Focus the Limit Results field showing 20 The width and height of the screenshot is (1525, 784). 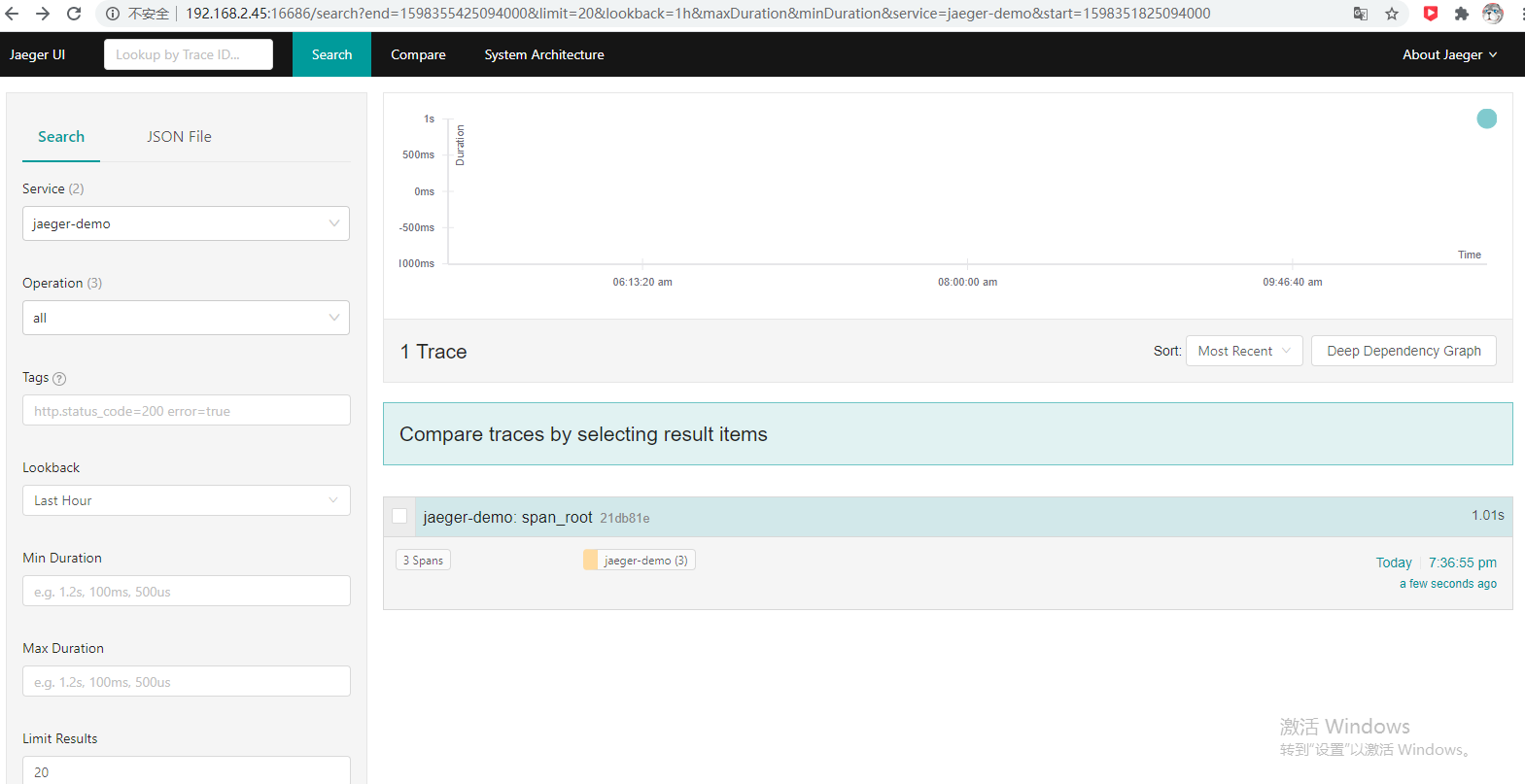point(186,771)
